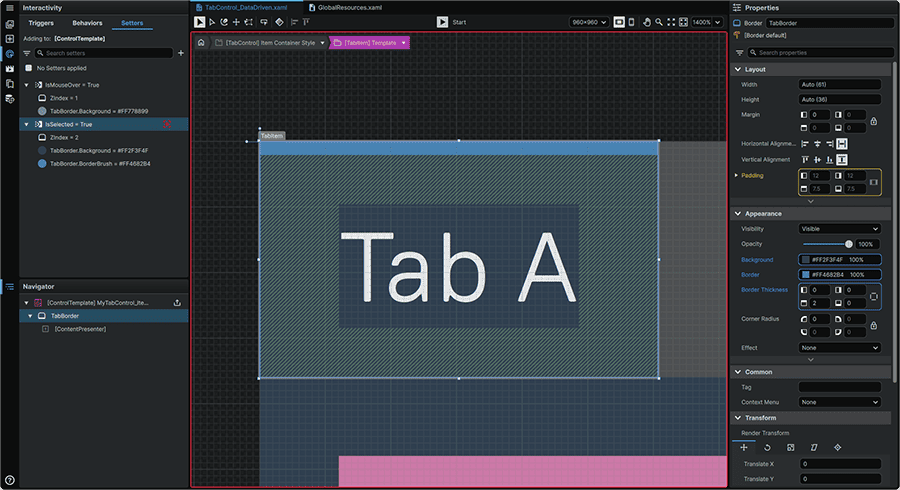Open the Navigator panel sidebar icon
900x490 pixels.
(10, 286)
